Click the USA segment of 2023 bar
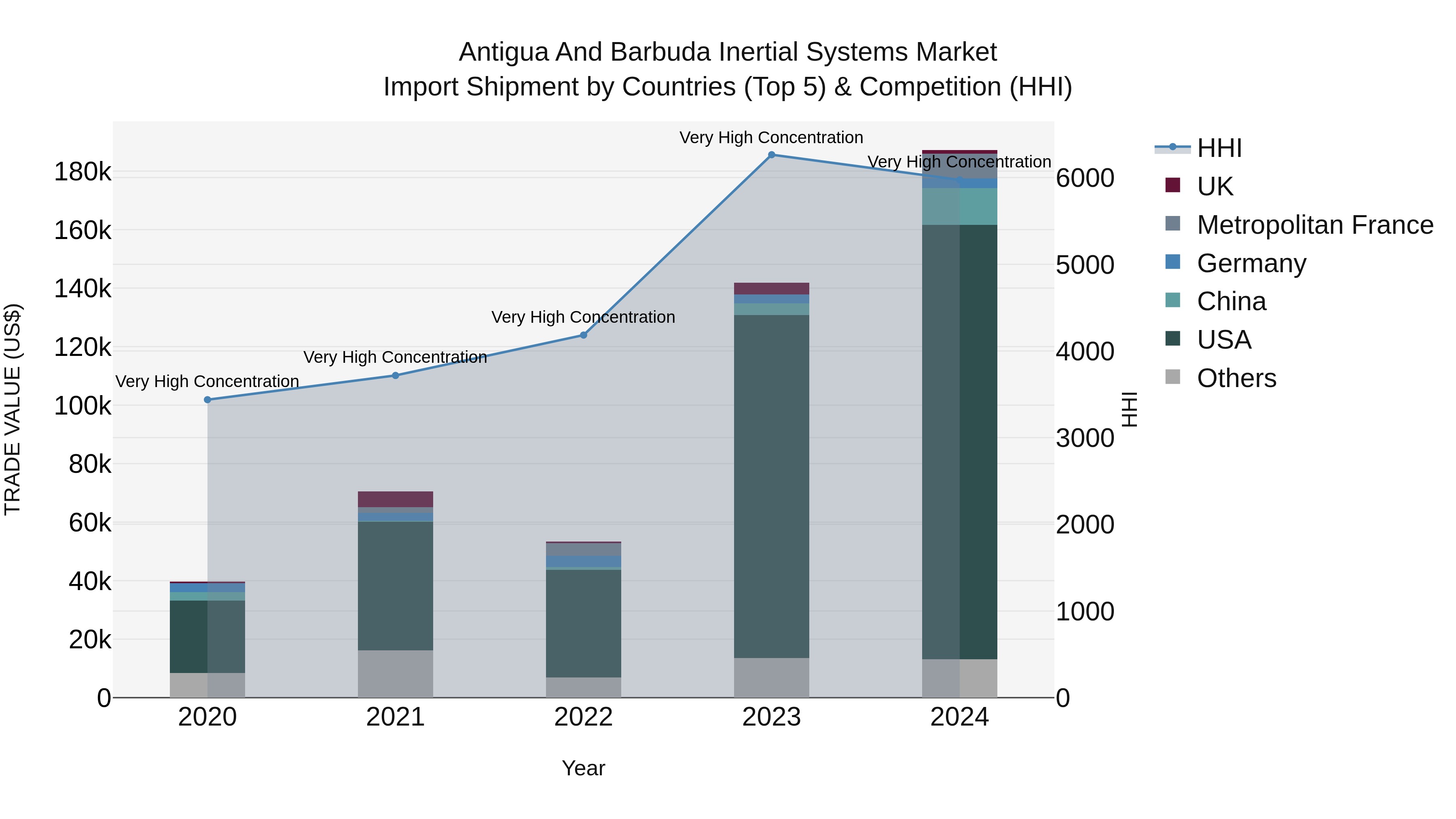This screenshot has height=819, width=1456. [772, 486]
